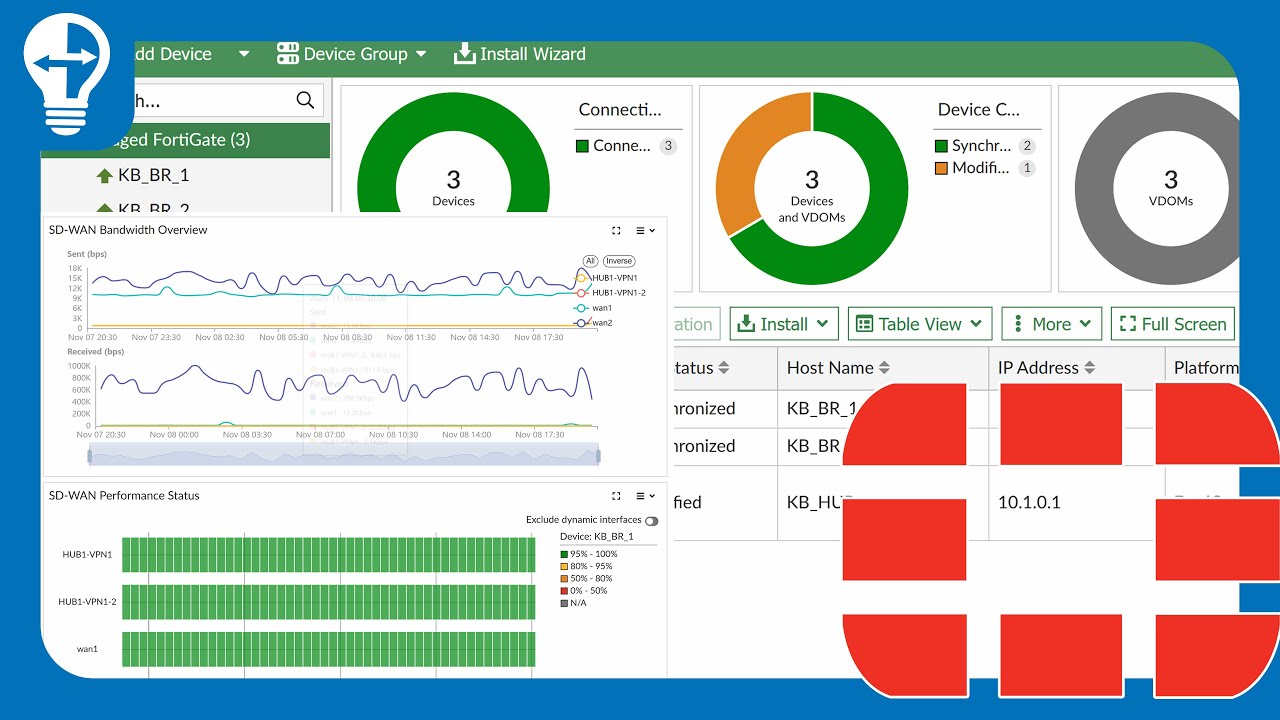This screenshot has width=1280, height=720.
Task: Sort by the Host Name column arrows
Action: point(884,368)
